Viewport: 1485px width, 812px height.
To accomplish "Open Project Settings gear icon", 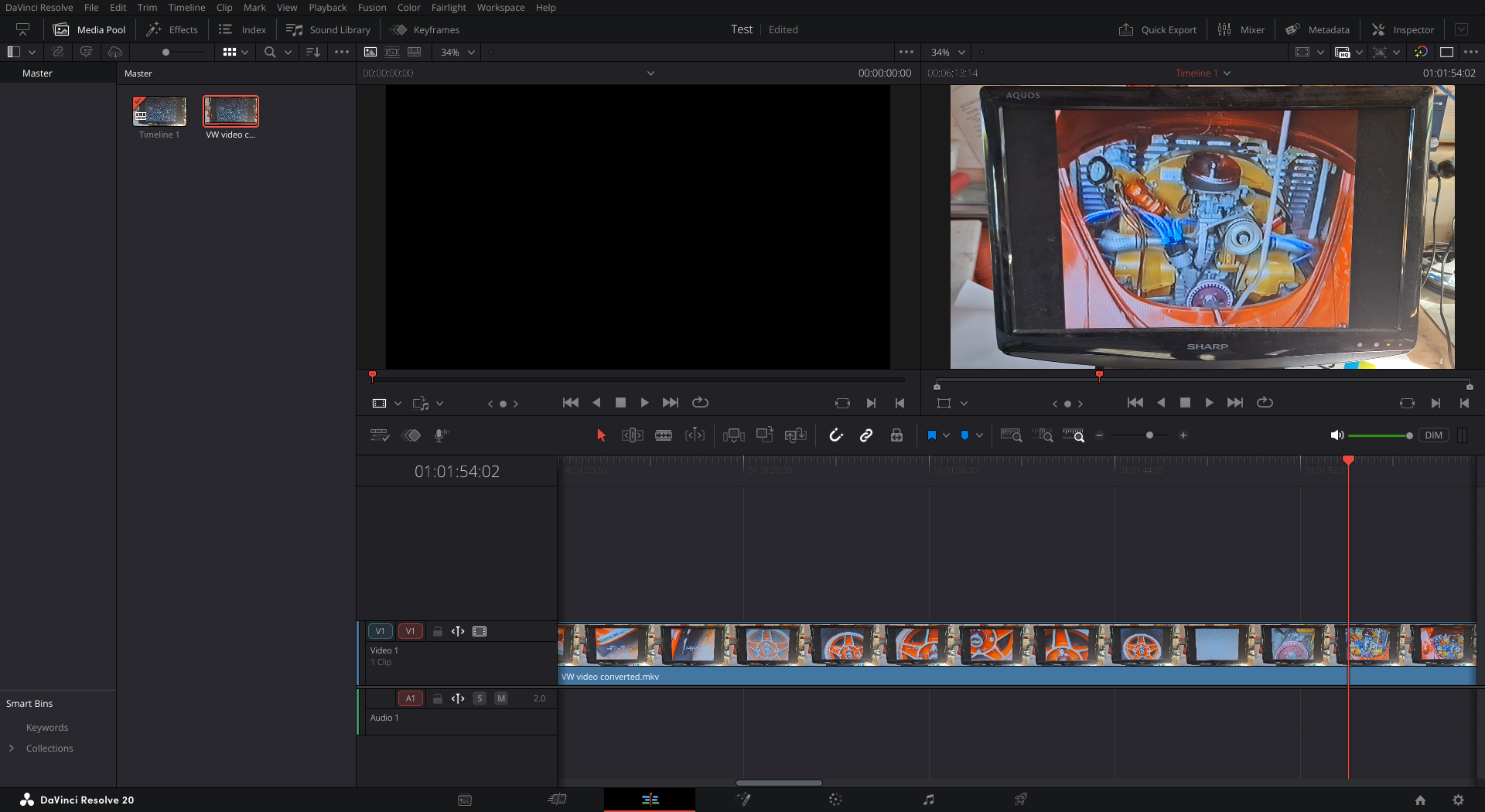I will (1458, 800).
